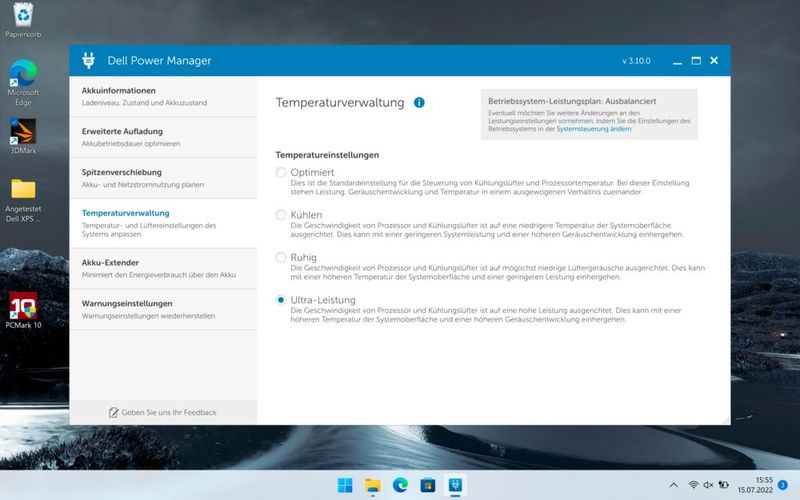The image size is (800, 500).
Task: Minimize the Dell Power Manager window
Action: pyautogui.click(x=677, y=61)
